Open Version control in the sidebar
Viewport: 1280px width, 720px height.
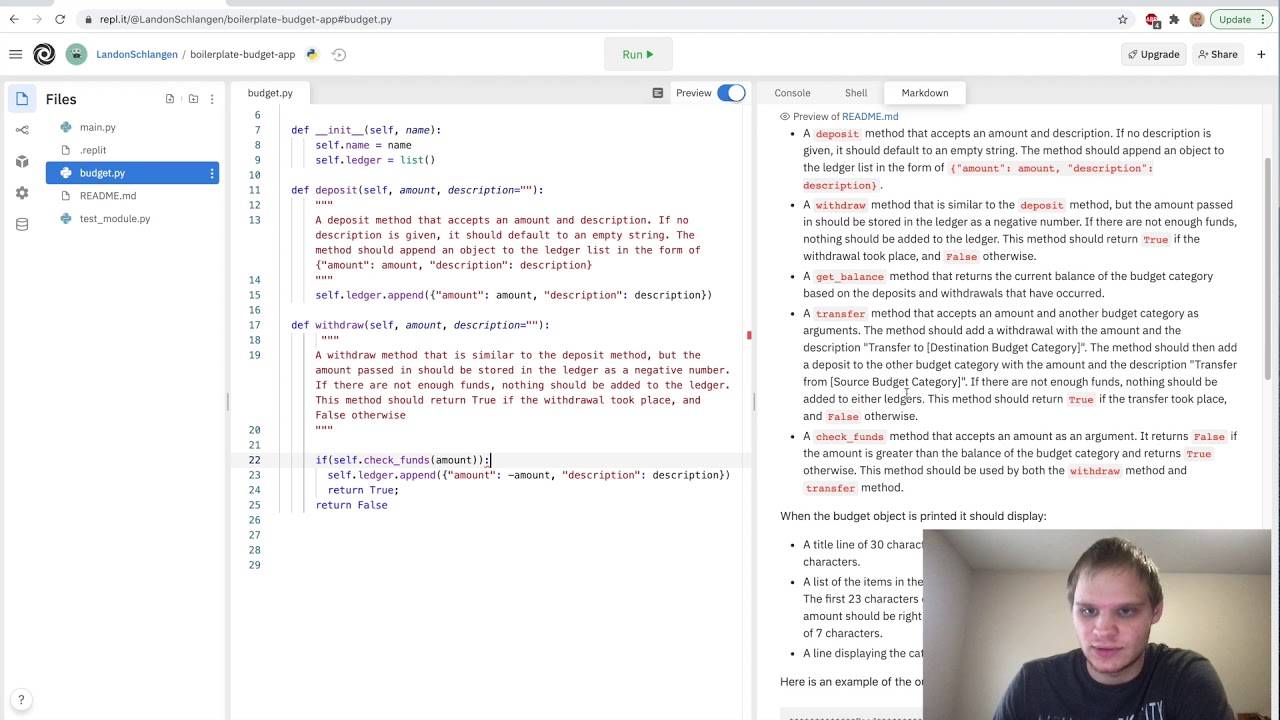pos(22,129)
